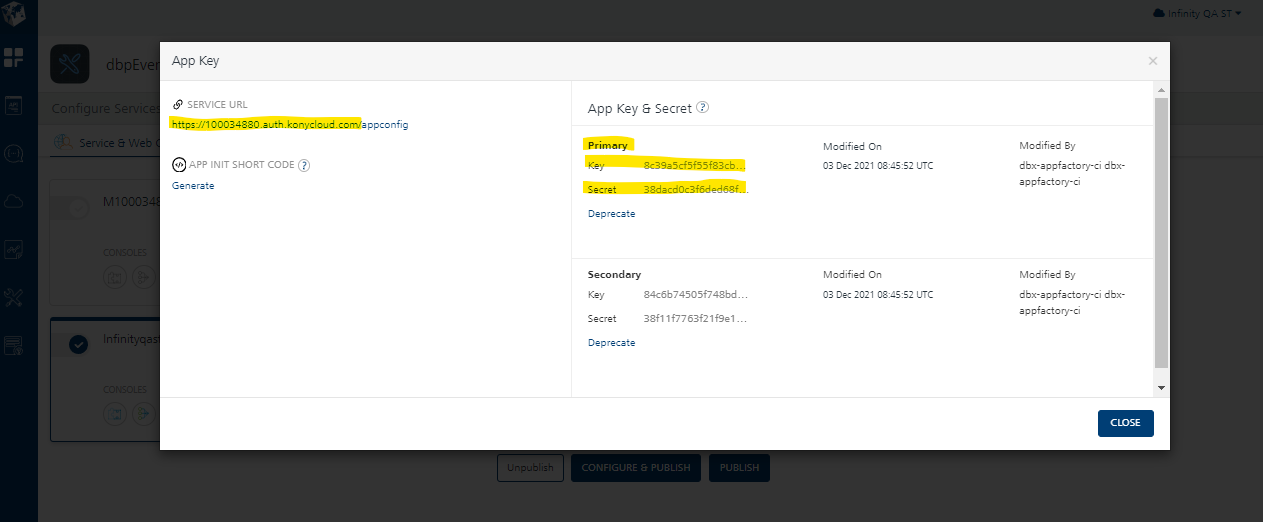Click the Unpublish button
1263x522 pixels.
530,468
